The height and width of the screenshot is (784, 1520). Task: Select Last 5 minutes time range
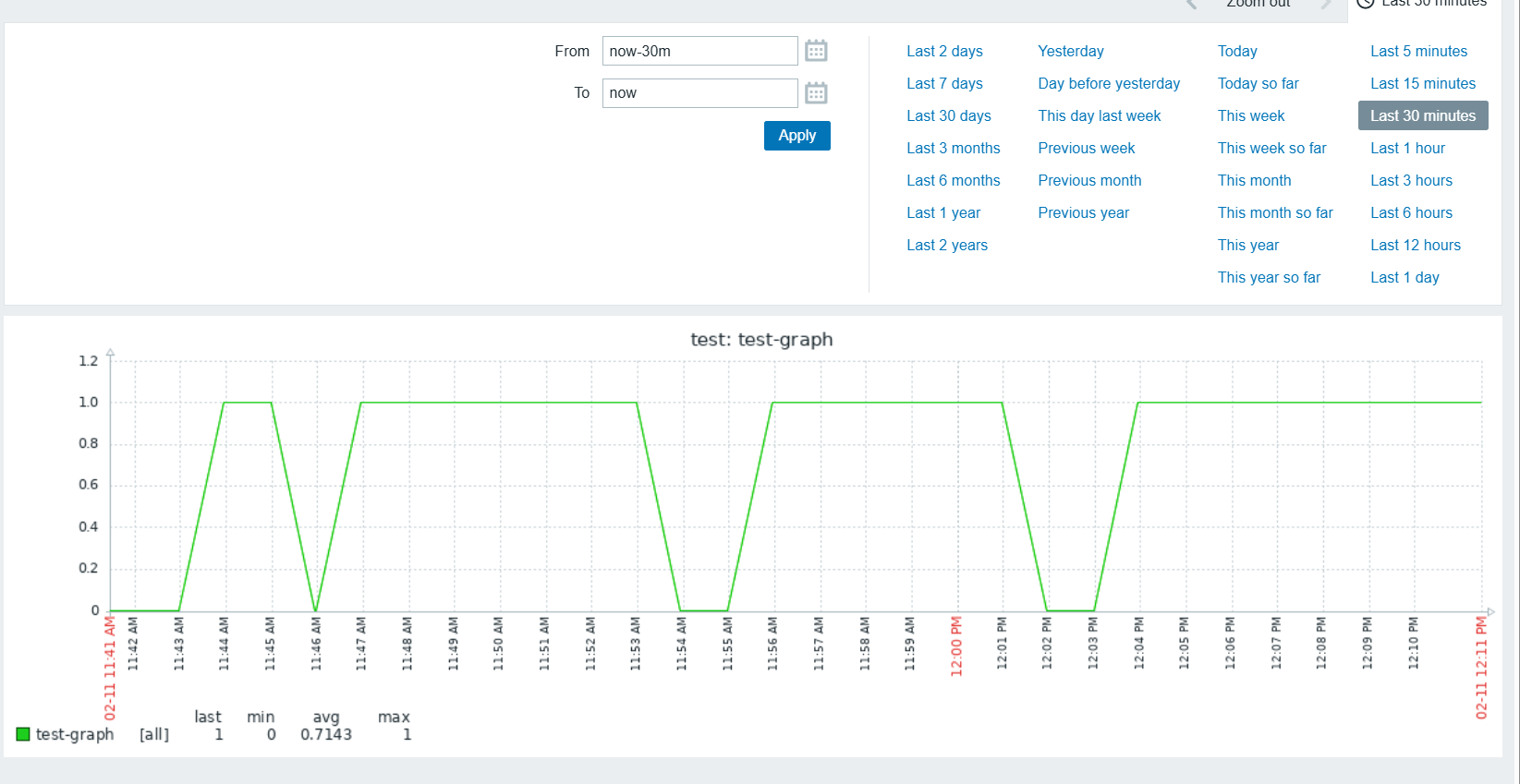coord(1418,51)
